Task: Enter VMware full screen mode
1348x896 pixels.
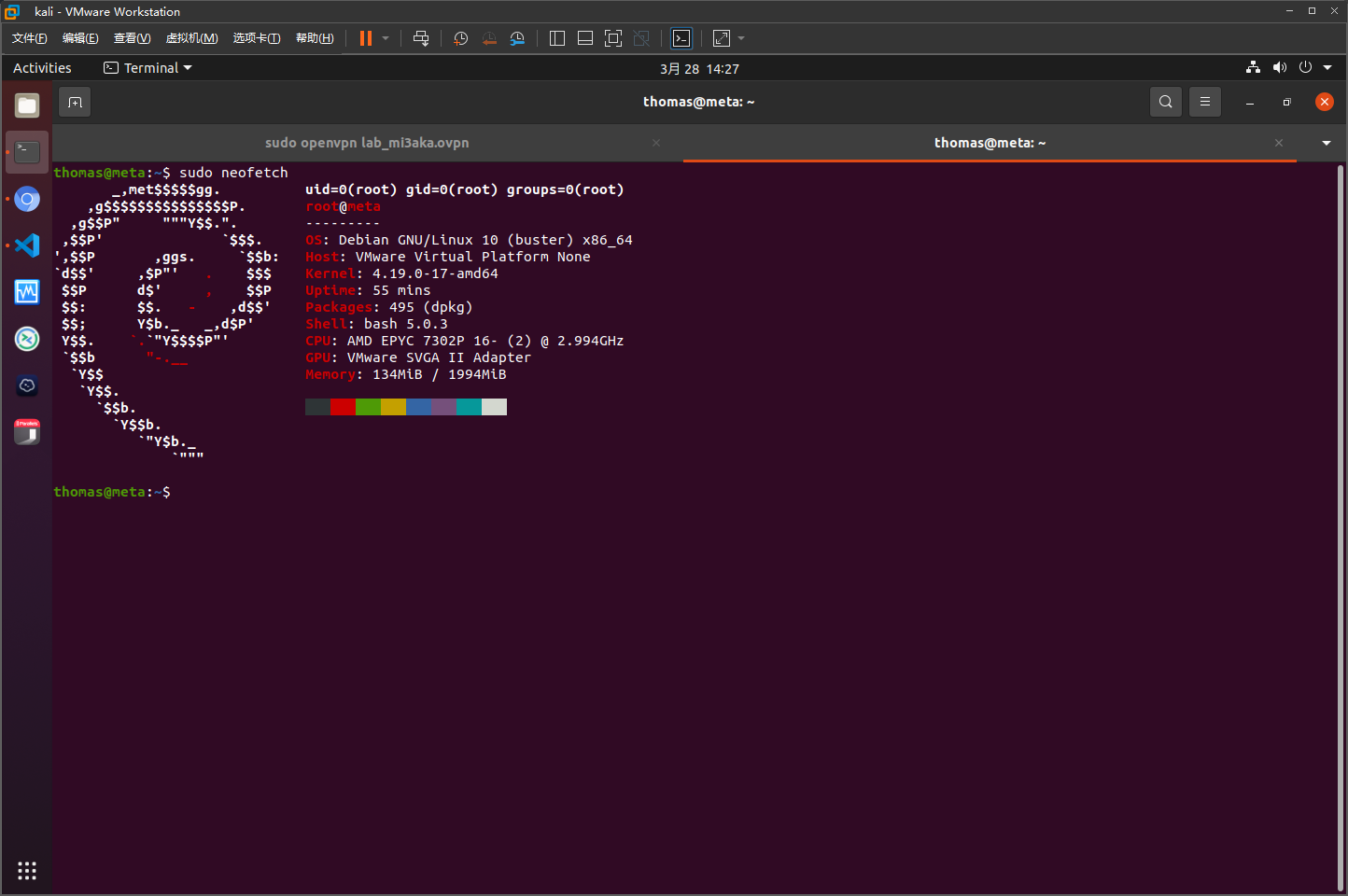Action: coord(613,38)
